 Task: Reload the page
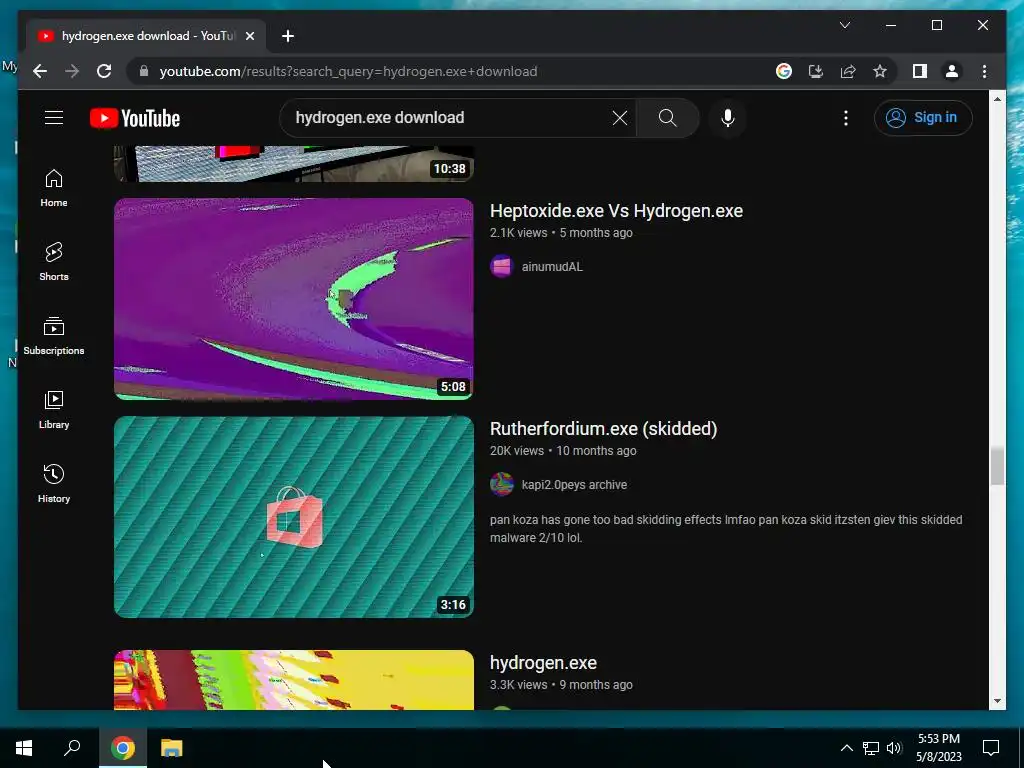coord(104,71)
